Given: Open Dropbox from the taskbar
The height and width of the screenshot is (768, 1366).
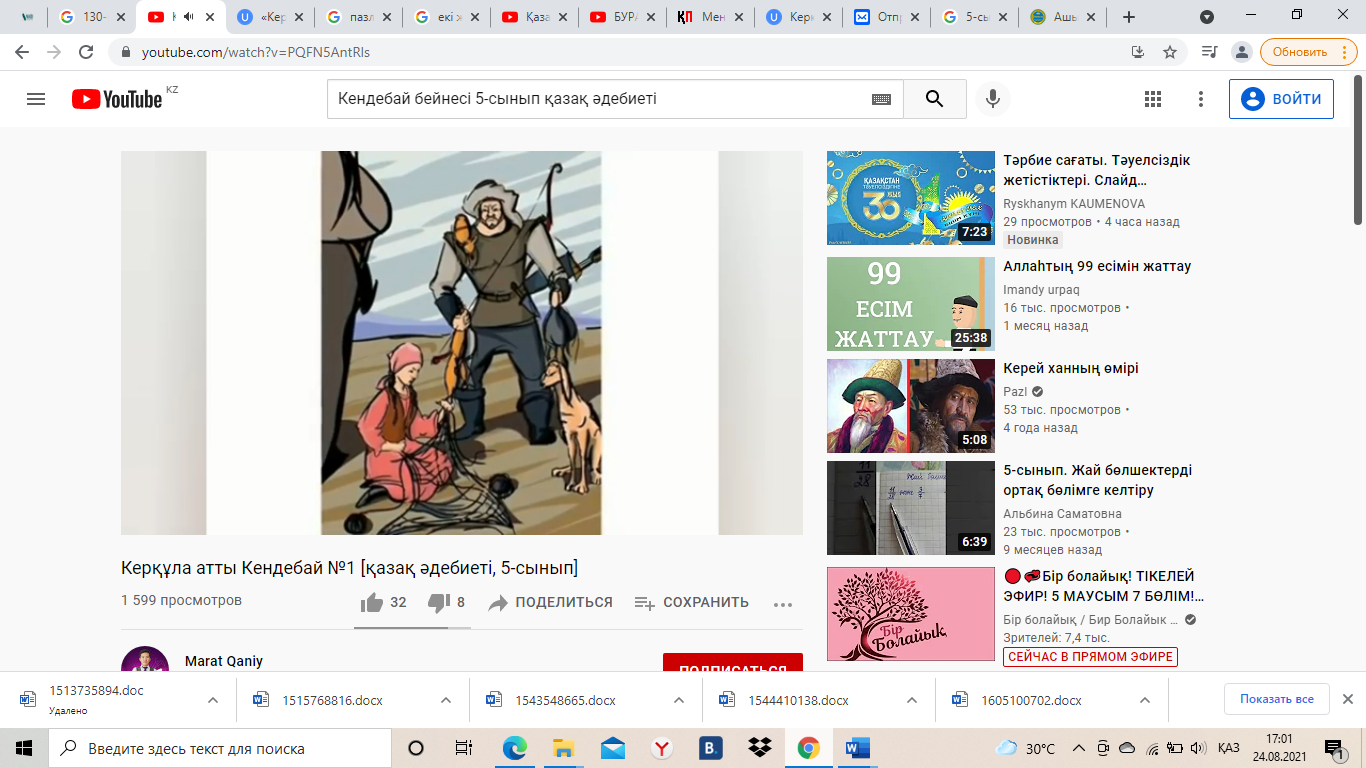Looking at the screenshot, I should click(760, 748).
